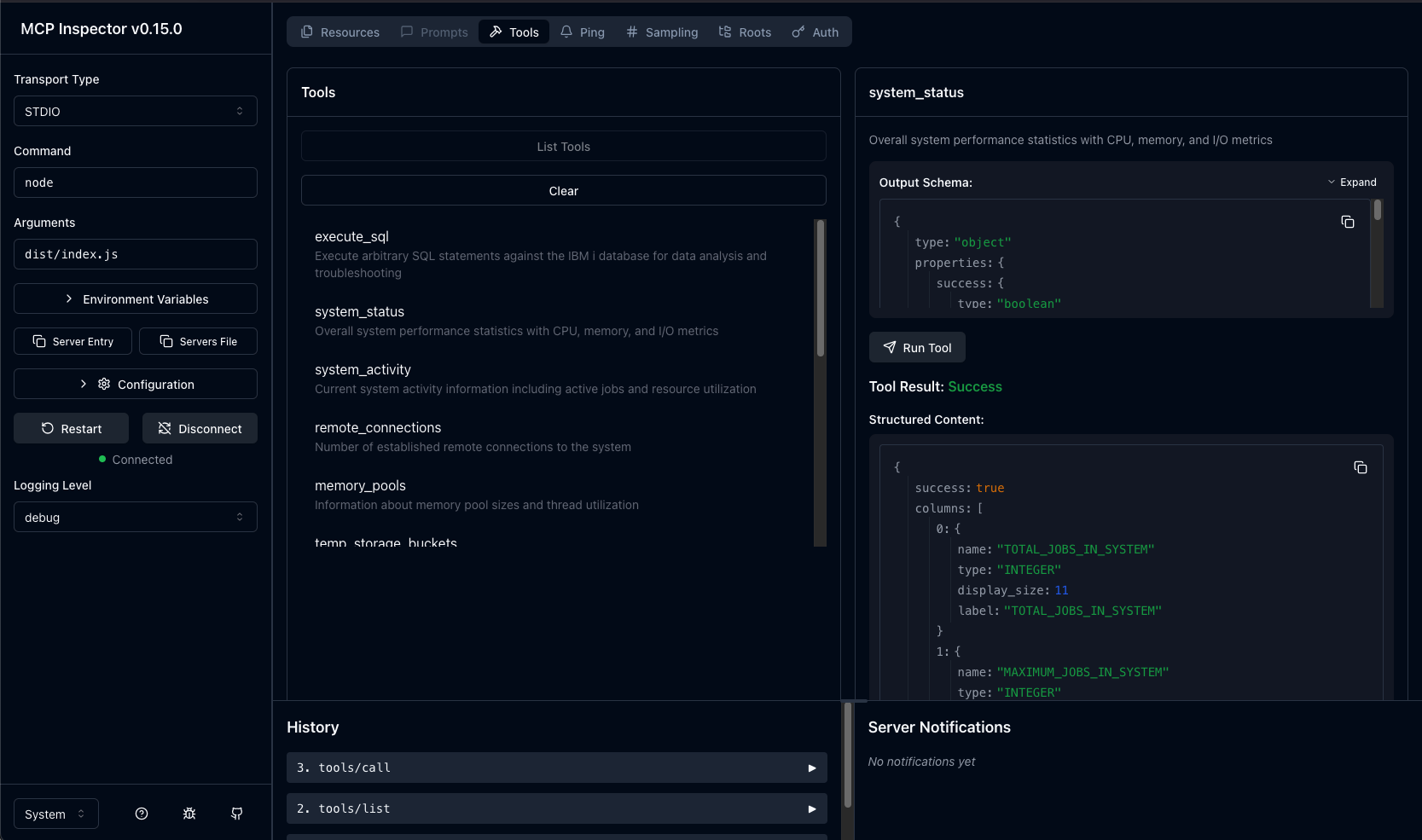Switch to the Sampling tab
1422x840 pixels.
coord(662,32)
